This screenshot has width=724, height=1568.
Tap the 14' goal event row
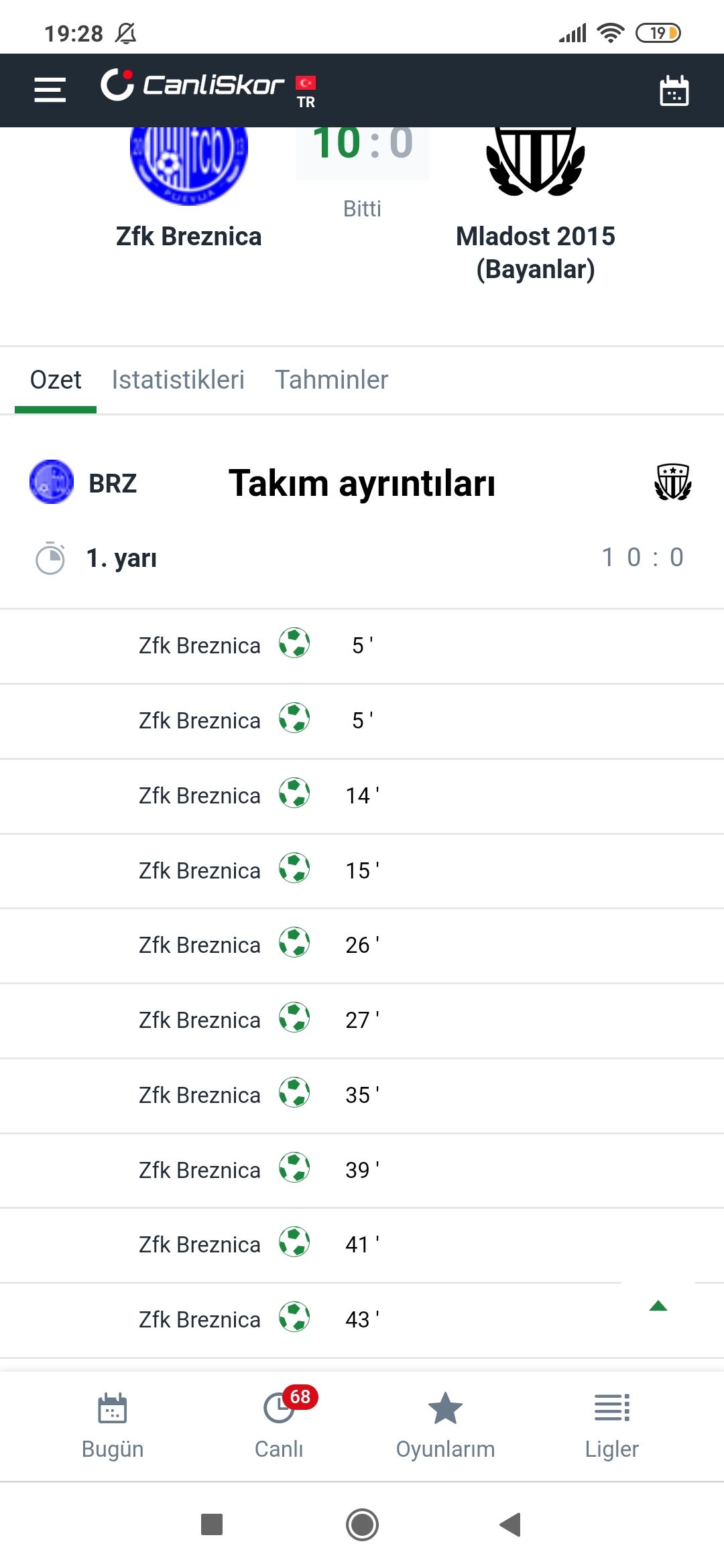click(362, 796)
